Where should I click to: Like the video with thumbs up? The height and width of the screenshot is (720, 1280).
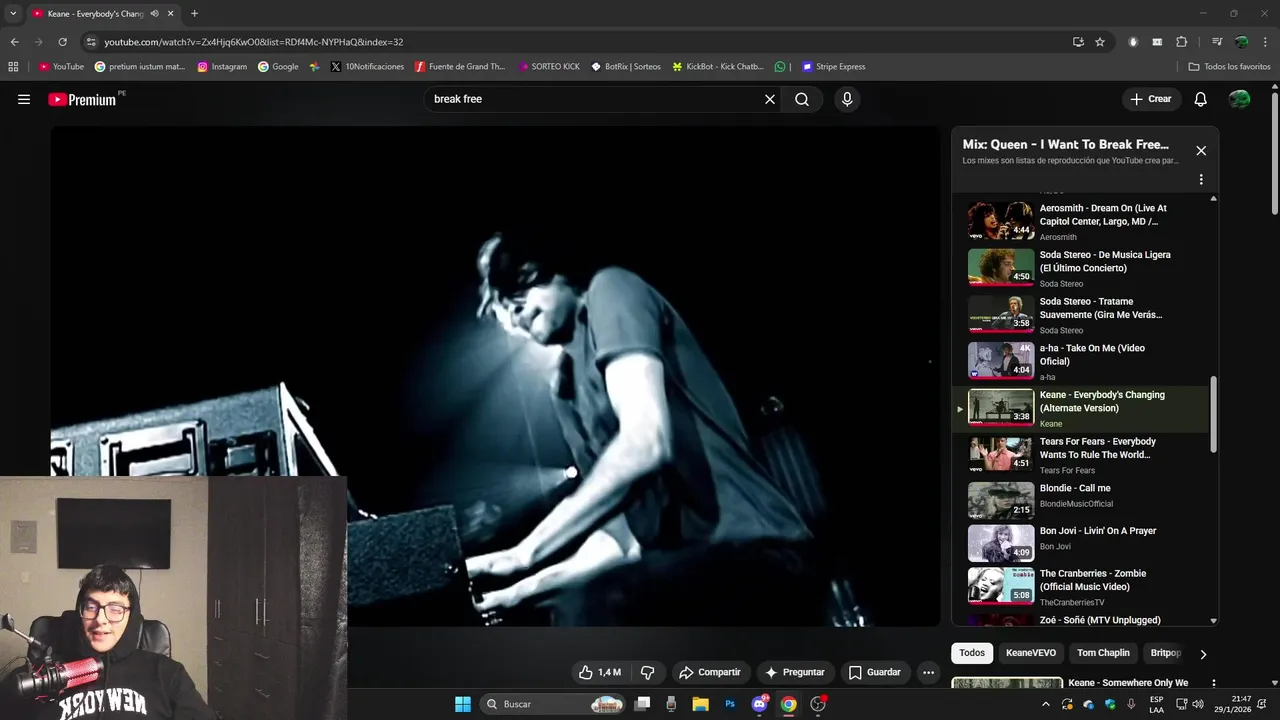600,672
